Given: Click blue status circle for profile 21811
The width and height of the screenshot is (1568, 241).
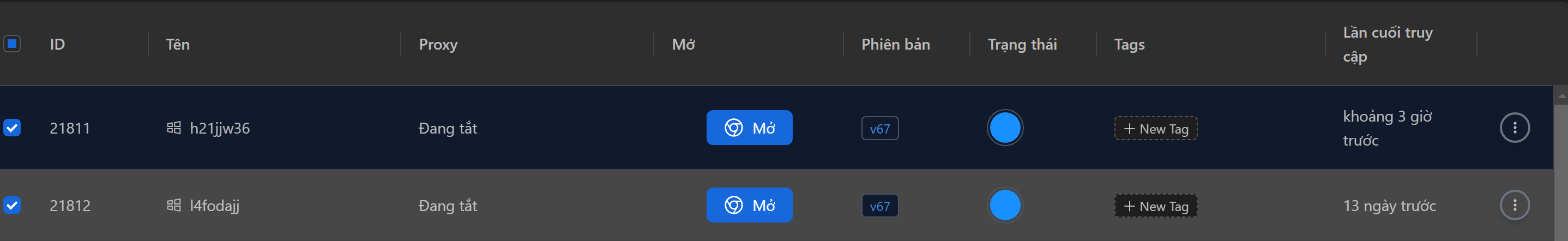Looking at the screenshot, I should point(1004,128).
